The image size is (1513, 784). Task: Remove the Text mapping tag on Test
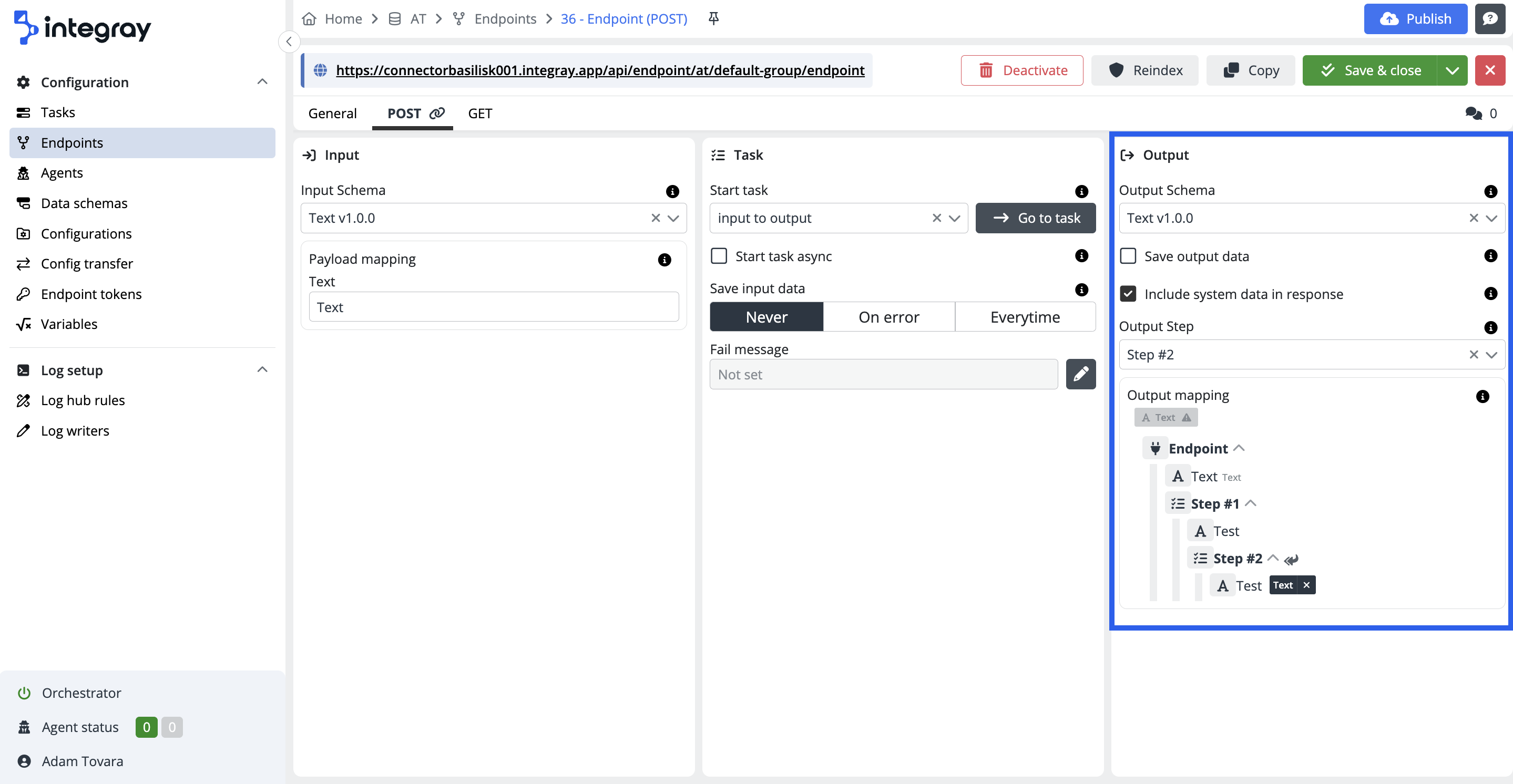click(x=1306, y=585)
